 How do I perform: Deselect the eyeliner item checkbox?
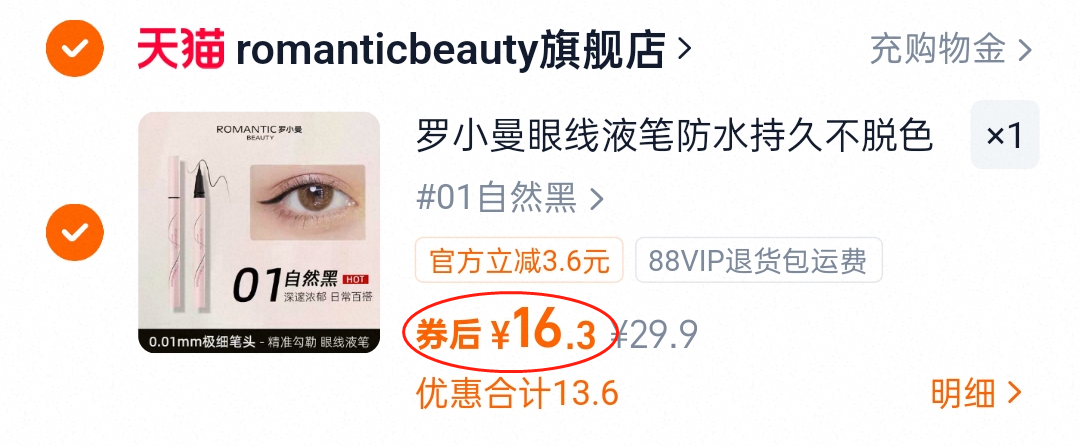[75, 232]
